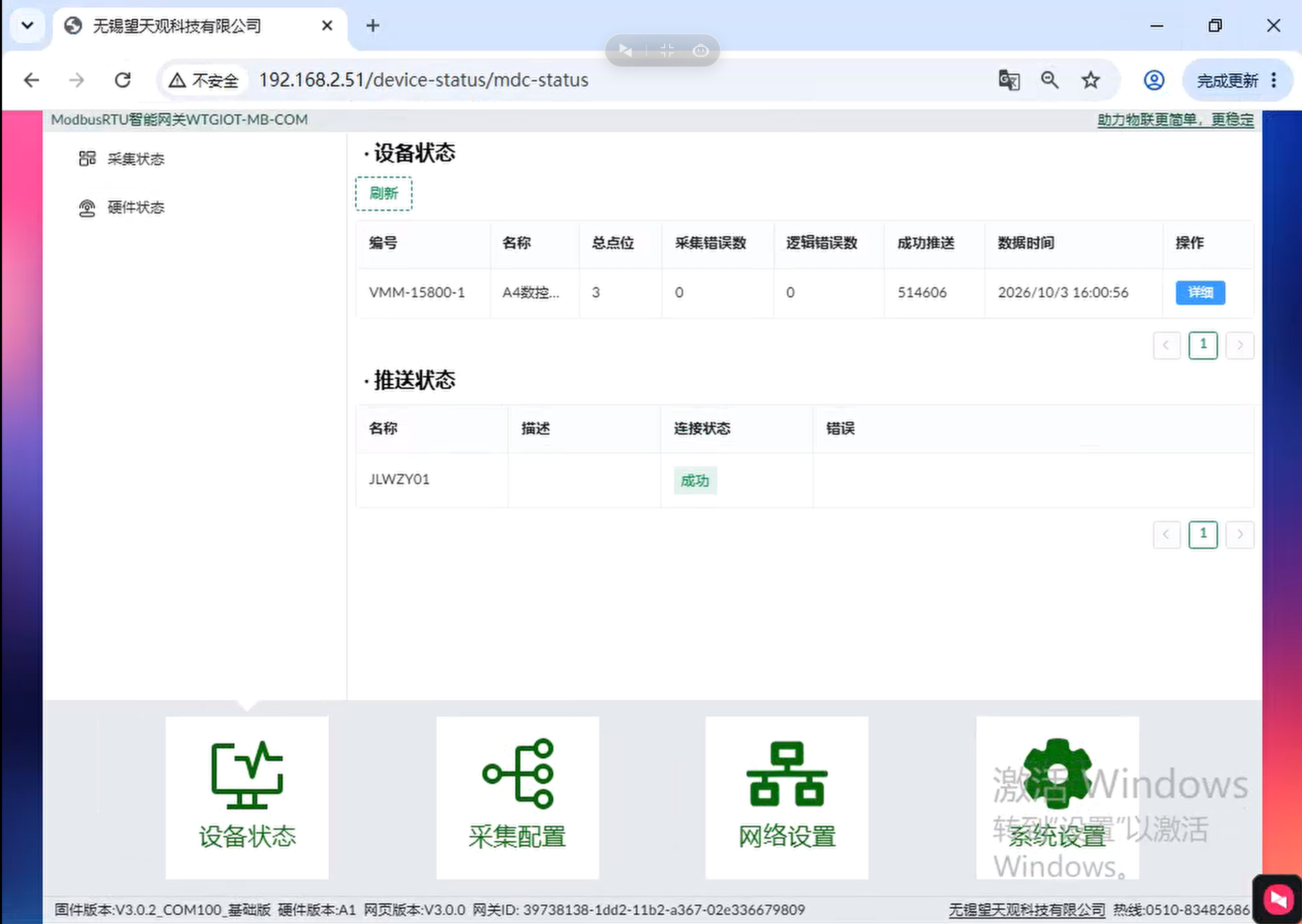Click the 助力物联更简单，更稳定 link
Viewport: 1302px width, 924px height.
pyautogui.click(x=1175, y=119)
